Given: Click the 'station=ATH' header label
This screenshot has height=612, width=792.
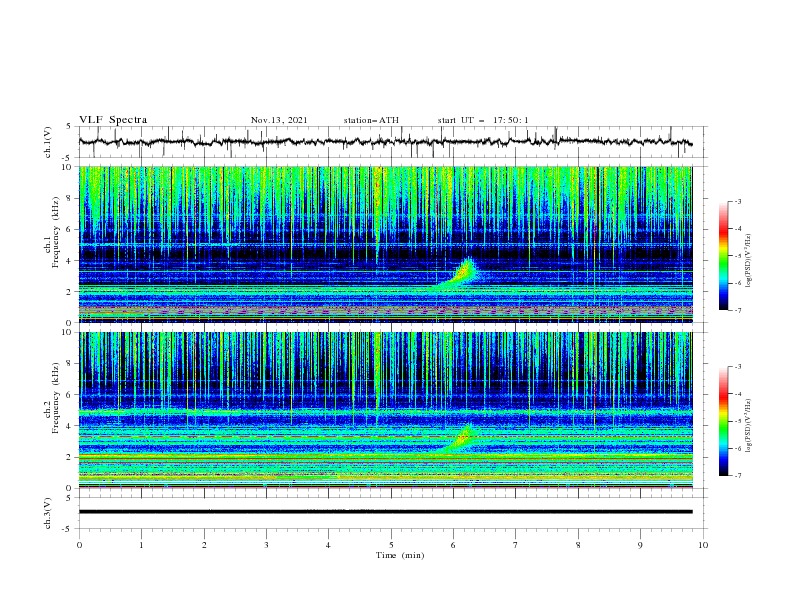Looking at the screenshot, I should (x=371, y=120).
